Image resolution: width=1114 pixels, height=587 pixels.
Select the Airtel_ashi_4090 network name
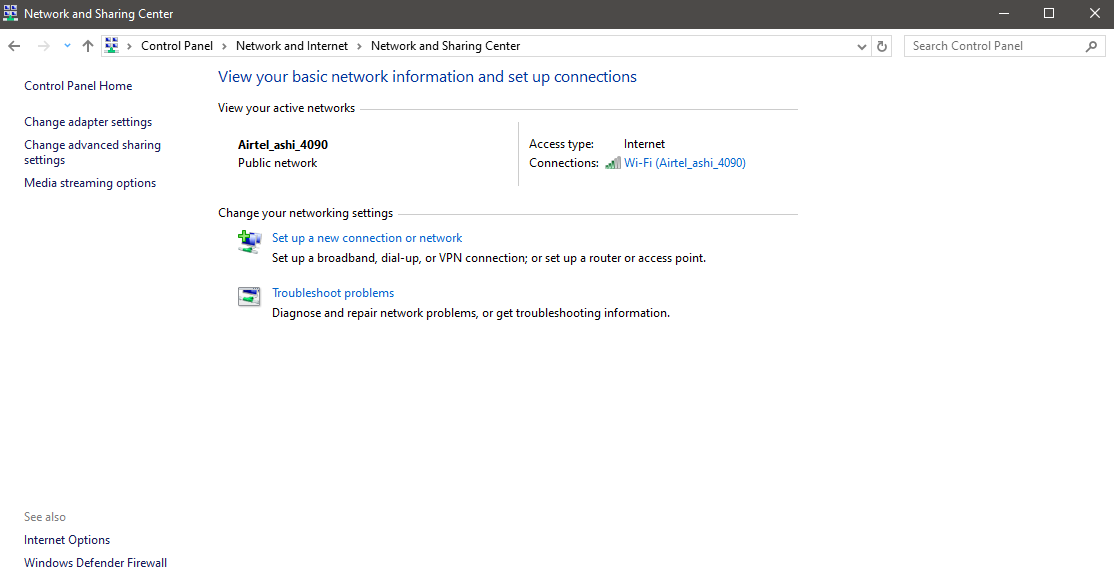(283, 145)
